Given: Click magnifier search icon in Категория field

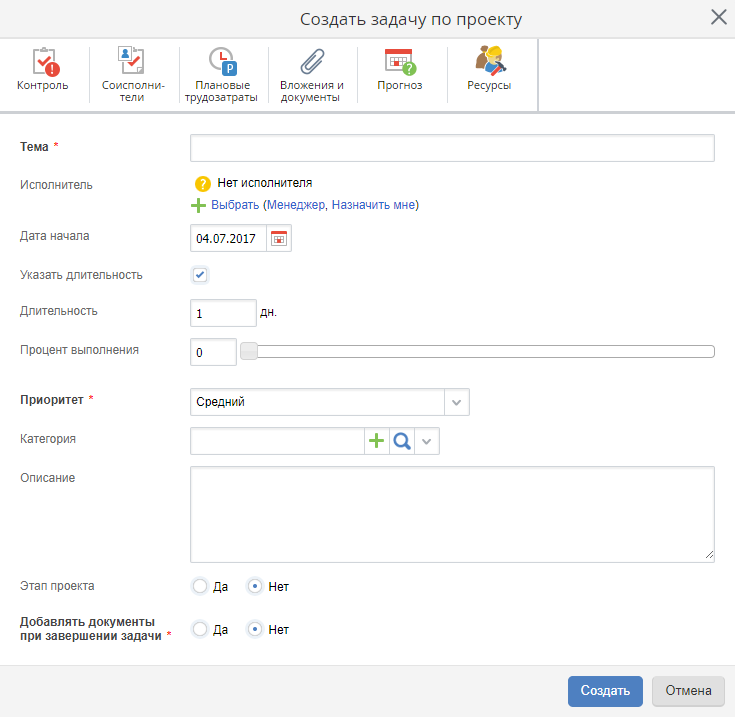Looking at the screenshot, I should click(x=402, y=441).
